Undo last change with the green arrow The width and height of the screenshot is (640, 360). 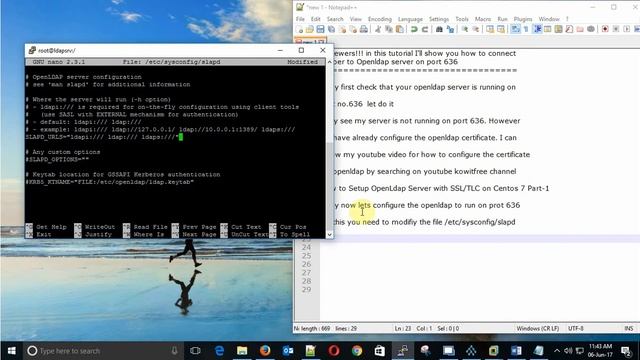(x=414, y=29)
